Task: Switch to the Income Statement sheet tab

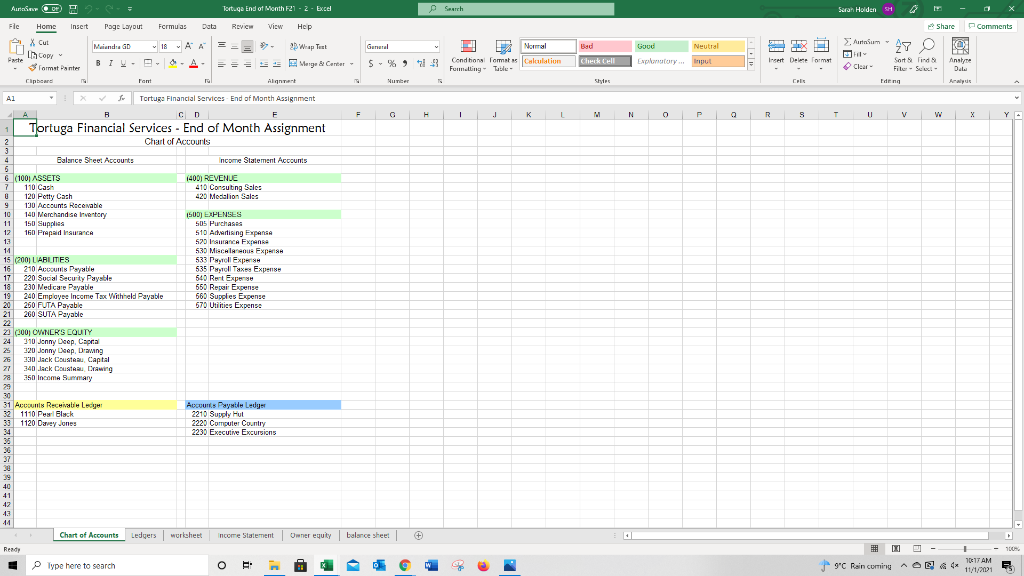Action: pyautogui.click(x=246, y=535)
